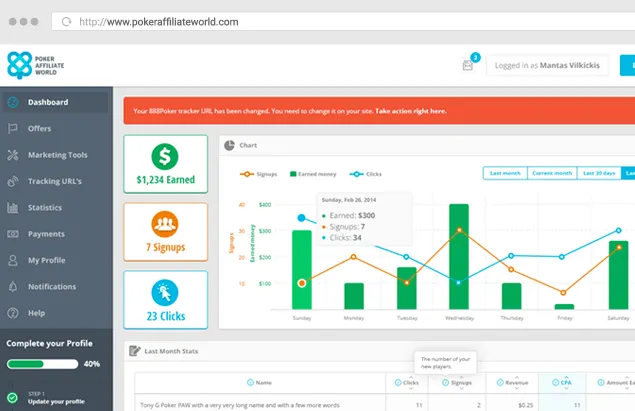Toggle the Signups series in chart legend

coord(261,174)
